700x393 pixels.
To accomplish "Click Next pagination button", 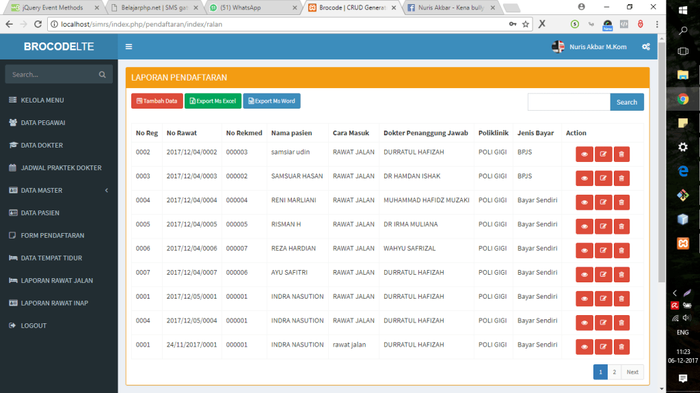I will click(x=632, y=372).
